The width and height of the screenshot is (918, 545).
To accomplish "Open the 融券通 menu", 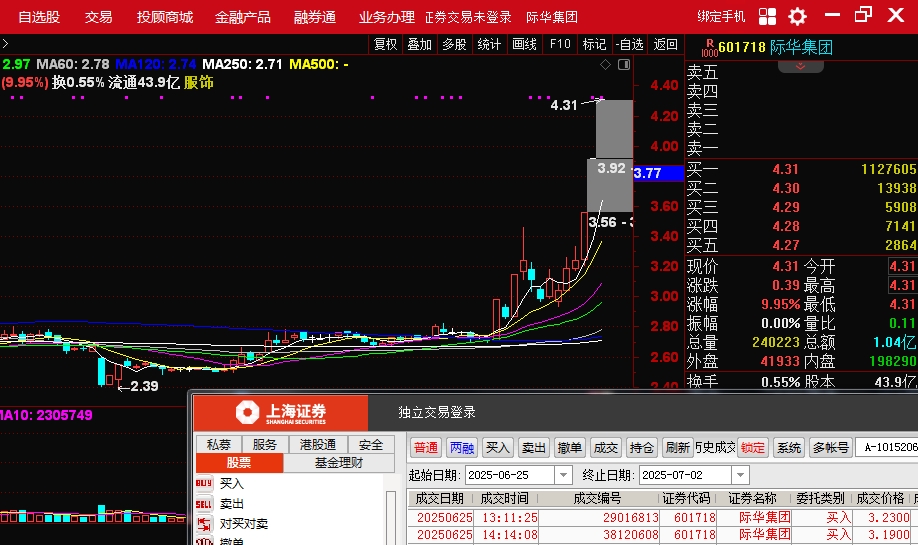I will pos(315,17).
